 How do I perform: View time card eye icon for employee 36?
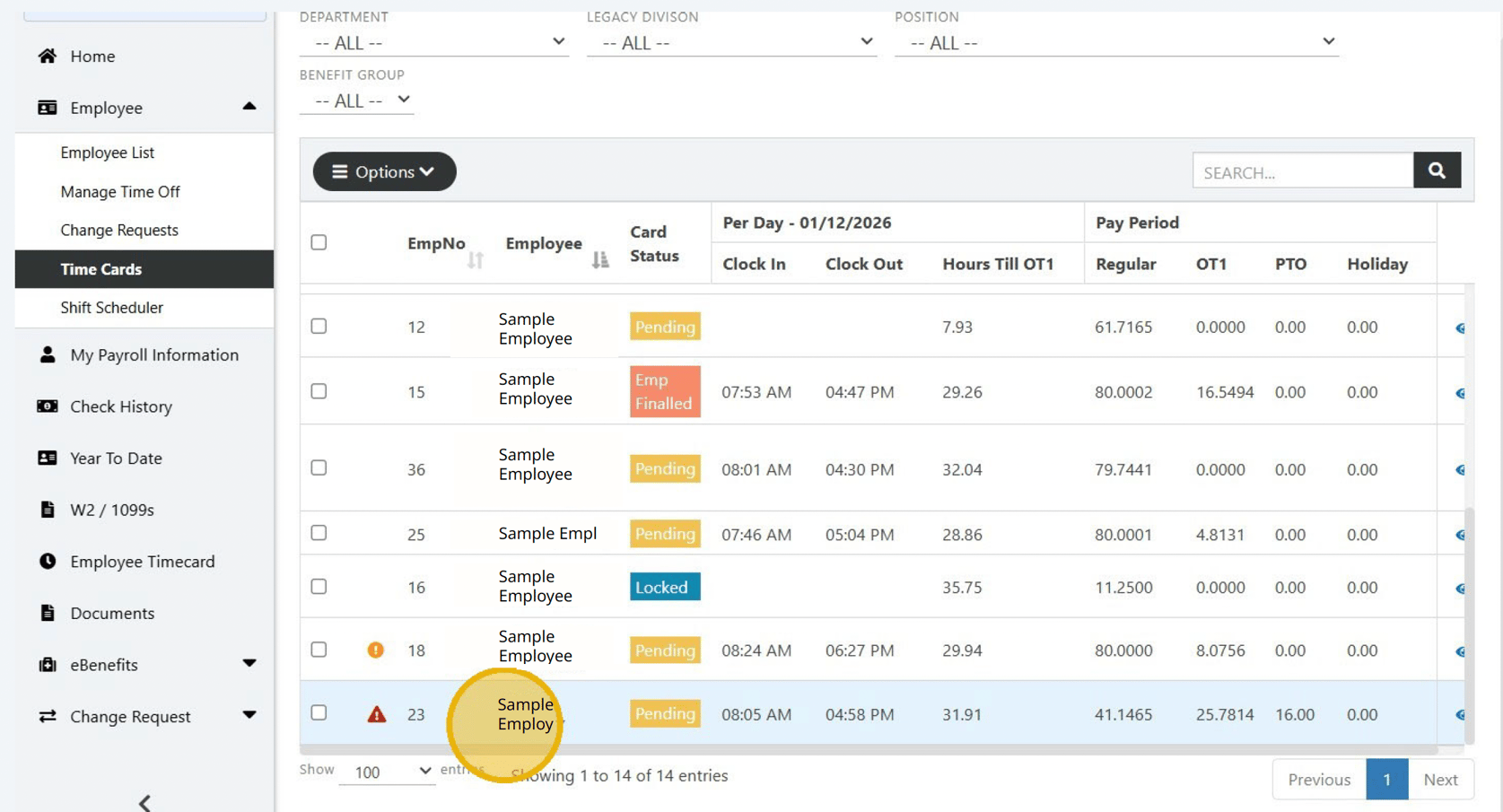tap(1460, 470)
